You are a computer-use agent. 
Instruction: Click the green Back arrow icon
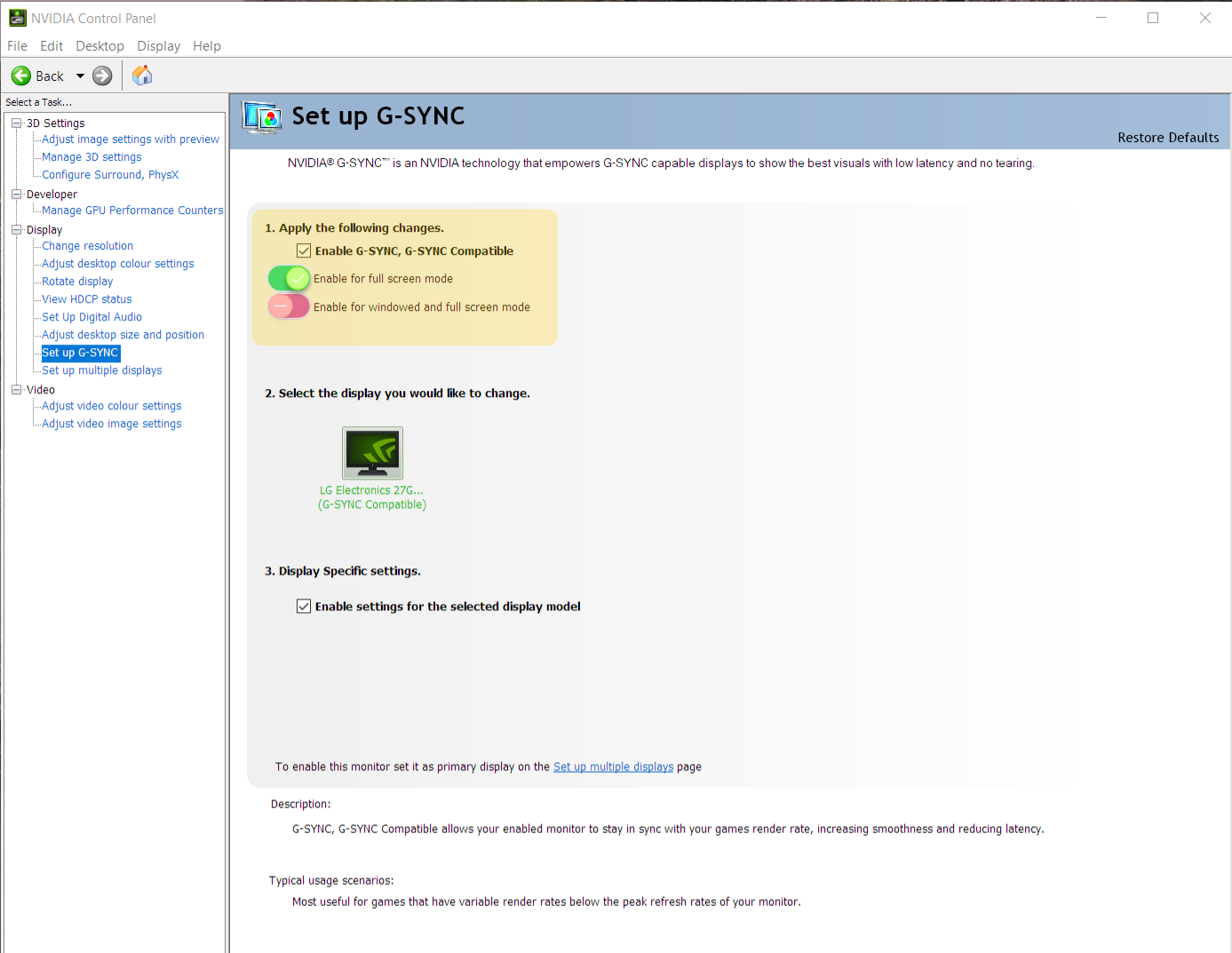[21, 75]
